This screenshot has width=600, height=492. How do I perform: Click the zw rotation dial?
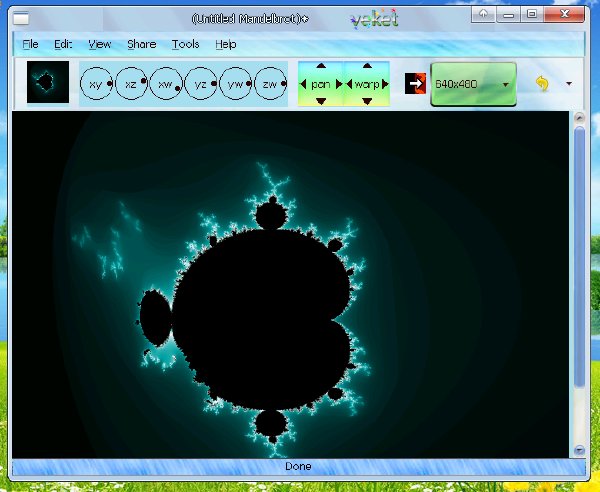tap(271, 83)
